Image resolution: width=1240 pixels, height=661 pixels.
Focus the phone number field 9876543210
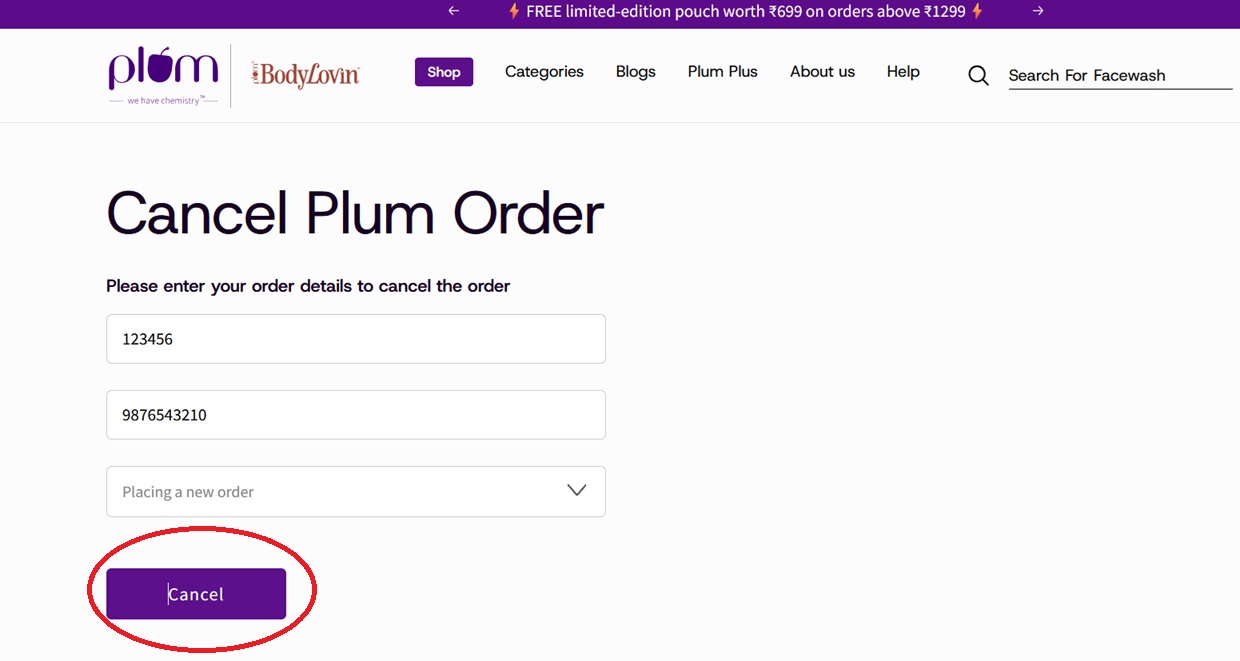coord(356,415)
